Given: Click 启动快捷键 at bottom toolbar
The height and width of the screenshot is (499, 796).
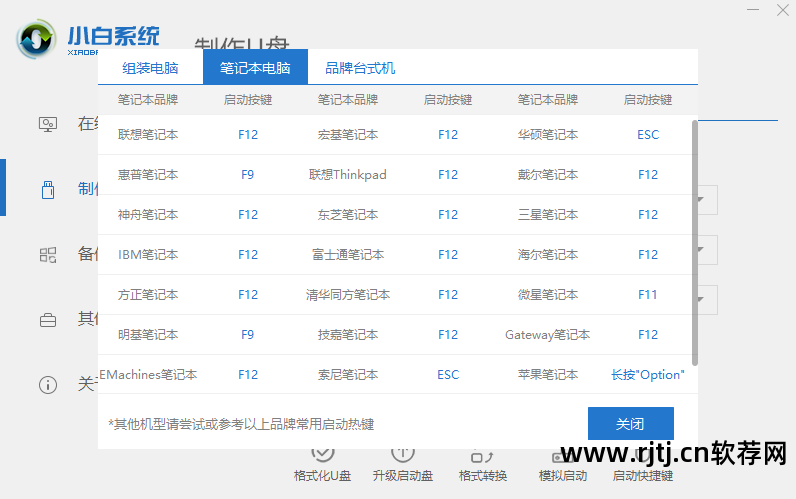Looking at the screenshot, I should pos(643,476).
